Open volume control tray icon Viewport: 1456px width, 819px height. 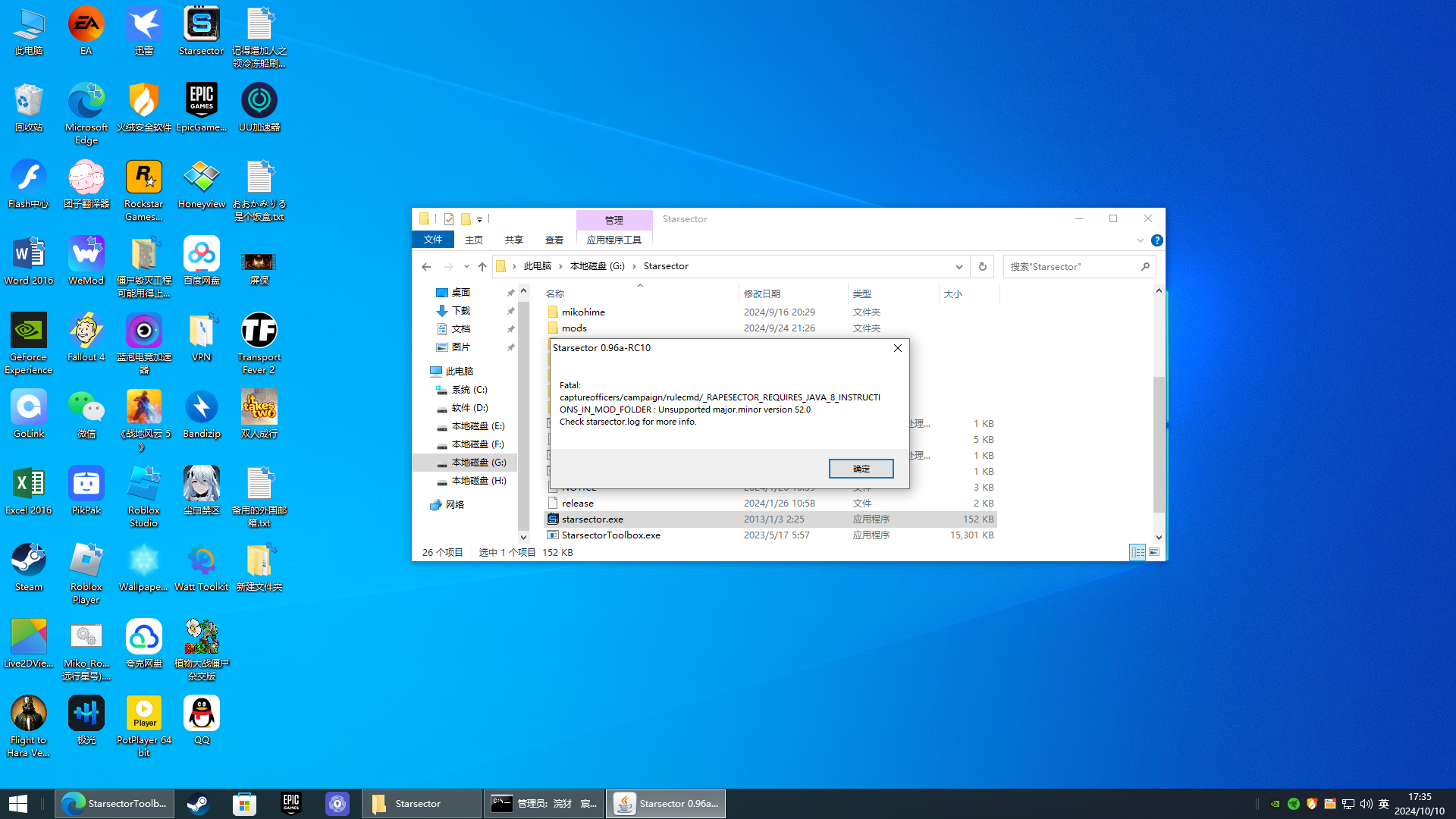pos(1366,804)
